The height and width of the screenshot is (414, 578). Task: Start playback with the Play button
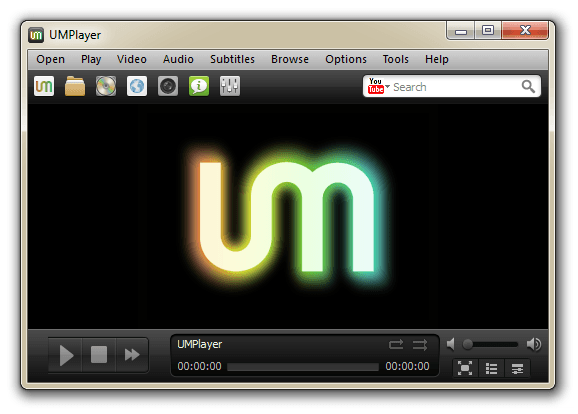point(66,355)
